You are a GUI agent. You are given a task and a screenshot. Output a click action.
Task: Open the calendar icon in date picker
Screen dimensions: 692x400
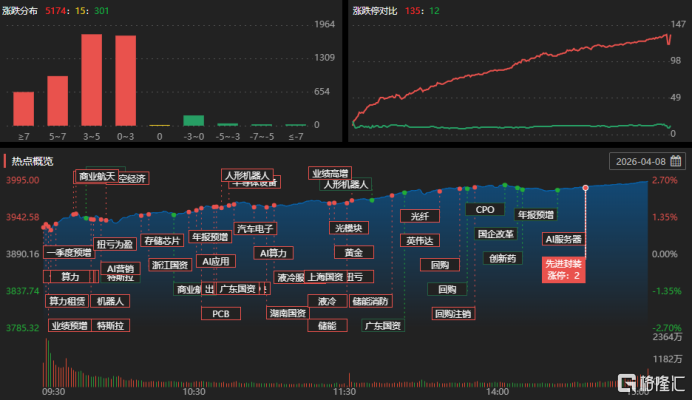[x=676, y=161]
